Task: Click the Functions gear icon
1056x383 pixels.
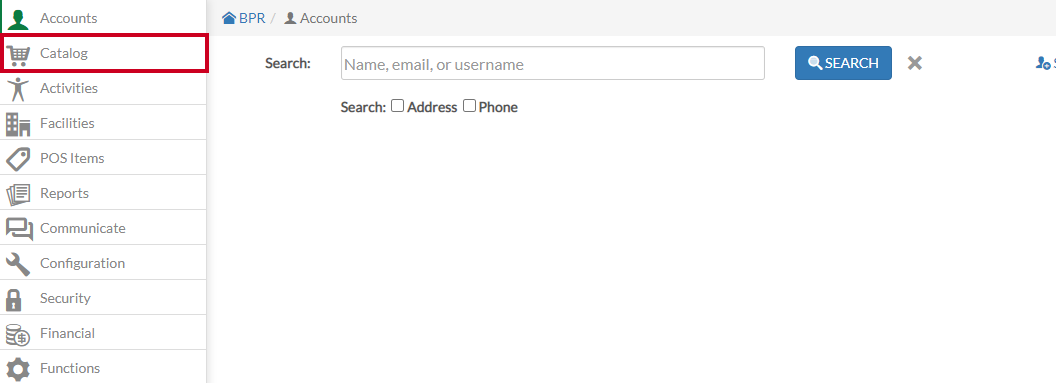Action: 18,369
